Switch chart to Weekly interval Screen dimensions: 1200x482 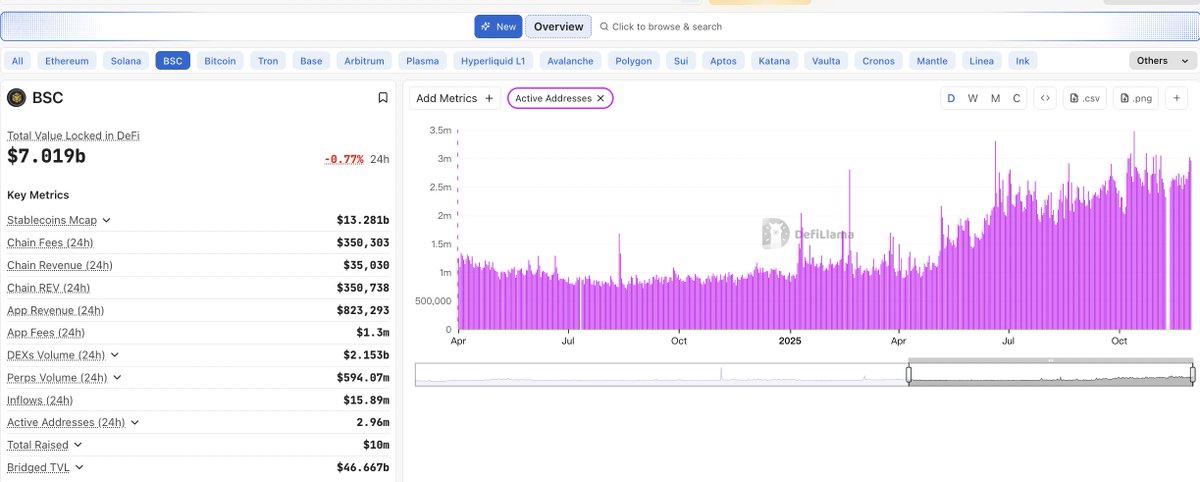pos(973,98)
